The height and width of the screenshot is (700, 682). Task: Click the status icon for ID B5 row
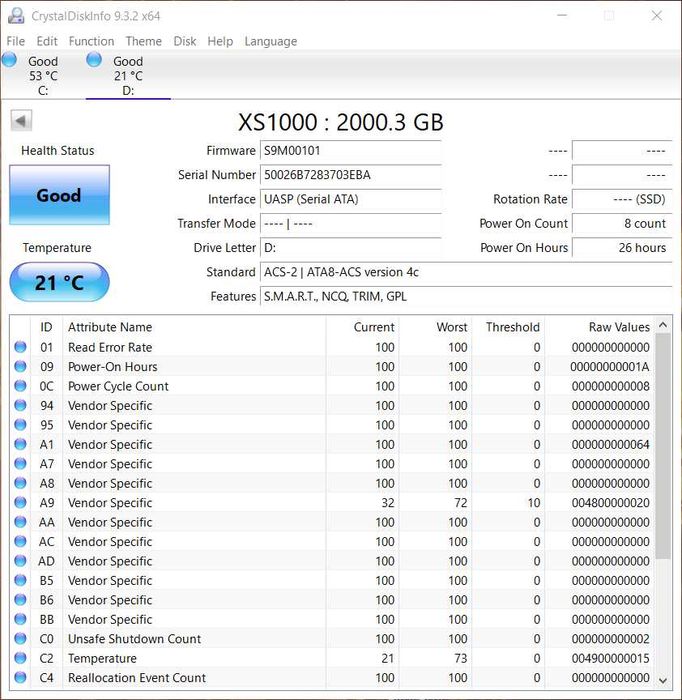[x=21, y=580]
